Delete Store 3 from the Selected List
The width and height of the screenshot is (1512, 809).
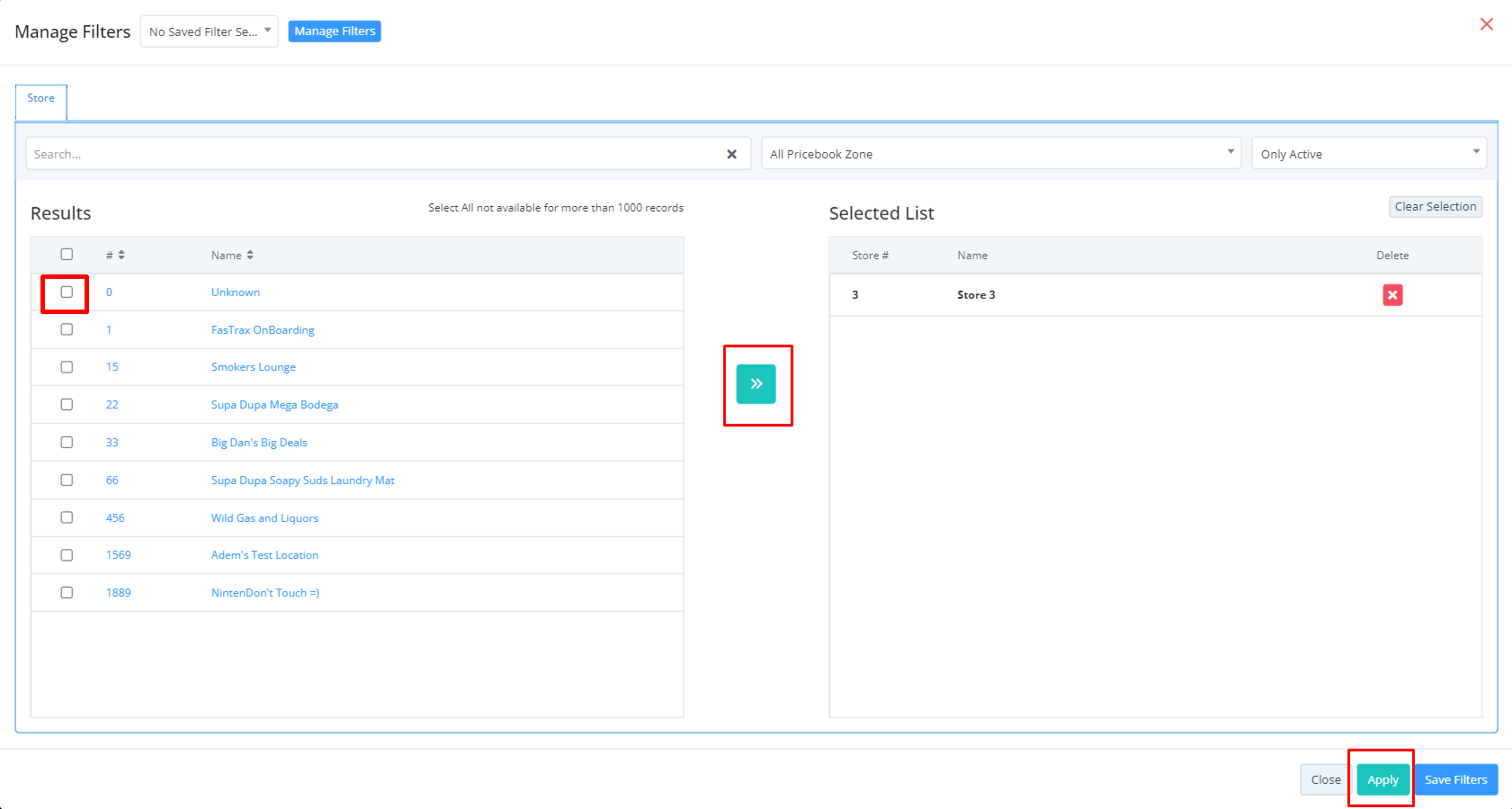(1392, 295)
